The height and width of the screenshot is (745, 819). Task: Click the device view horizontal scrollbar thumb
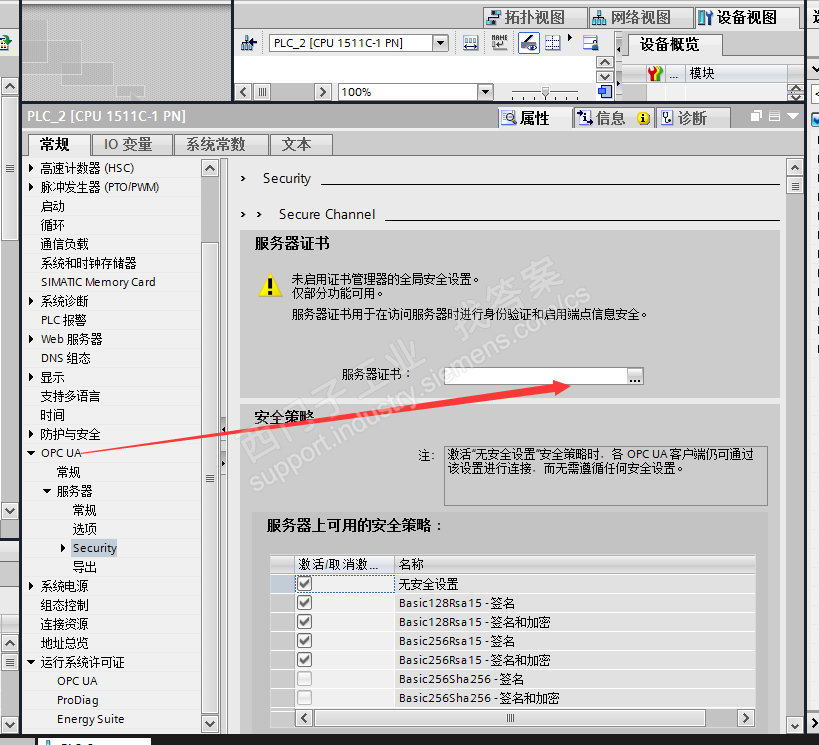pos(263,92)
